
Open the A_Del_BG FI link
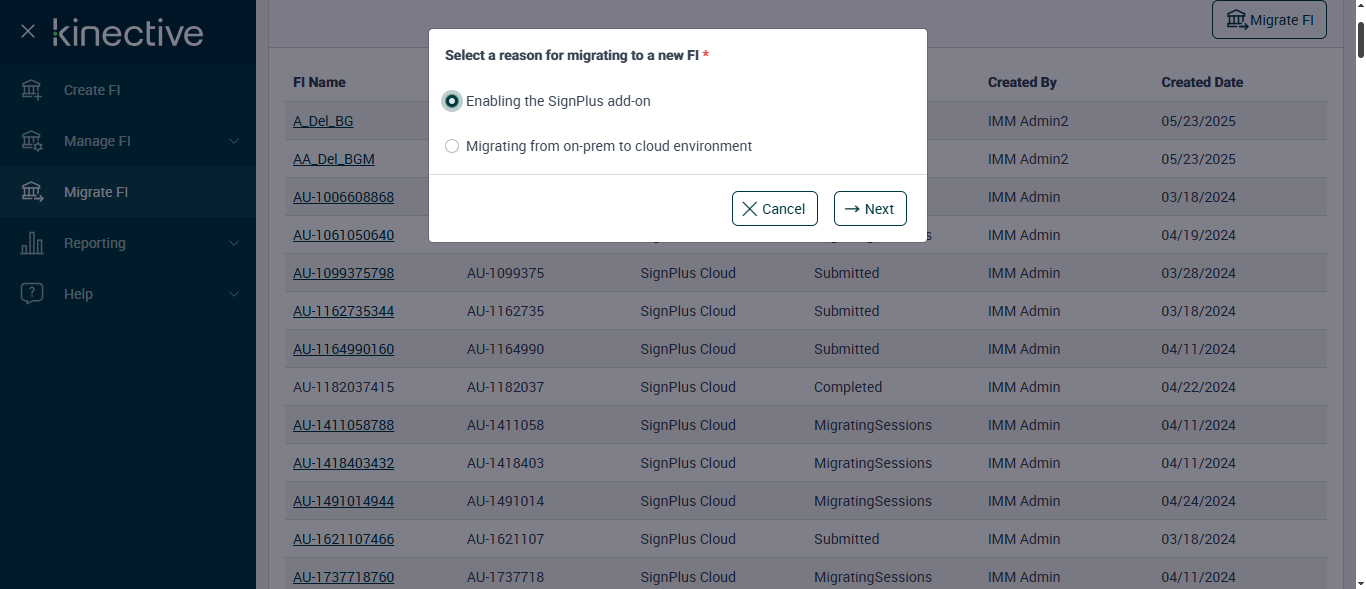(x=323, y=121)
